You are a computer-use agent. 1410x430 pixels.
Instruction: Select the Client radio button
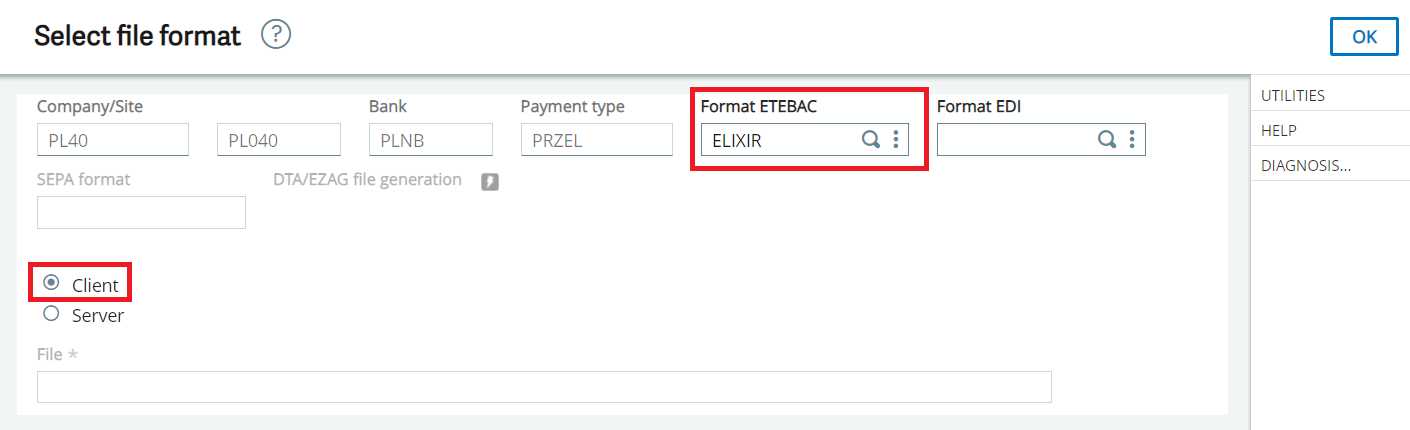click(52, 284)
